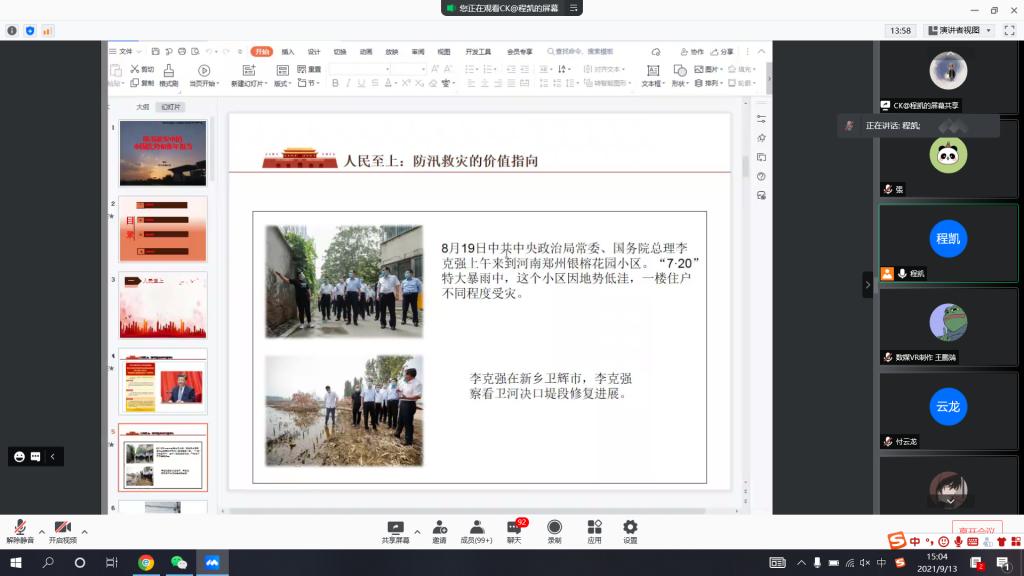Expand the audio options arrow beside 解除静音
This screenshot has height=576, width=1024.
point(41,531)
